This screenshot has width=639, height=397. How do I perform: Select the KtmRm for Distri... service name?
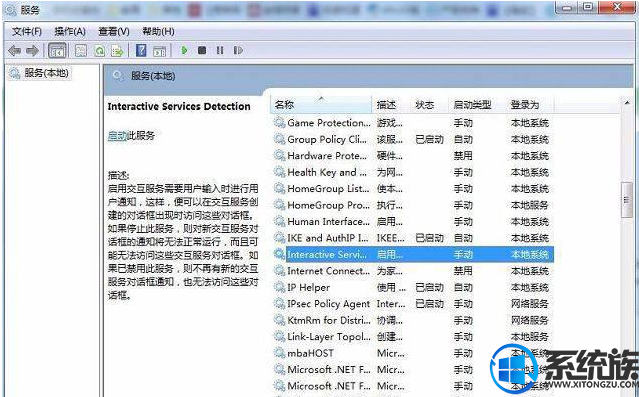pos(328,320)
